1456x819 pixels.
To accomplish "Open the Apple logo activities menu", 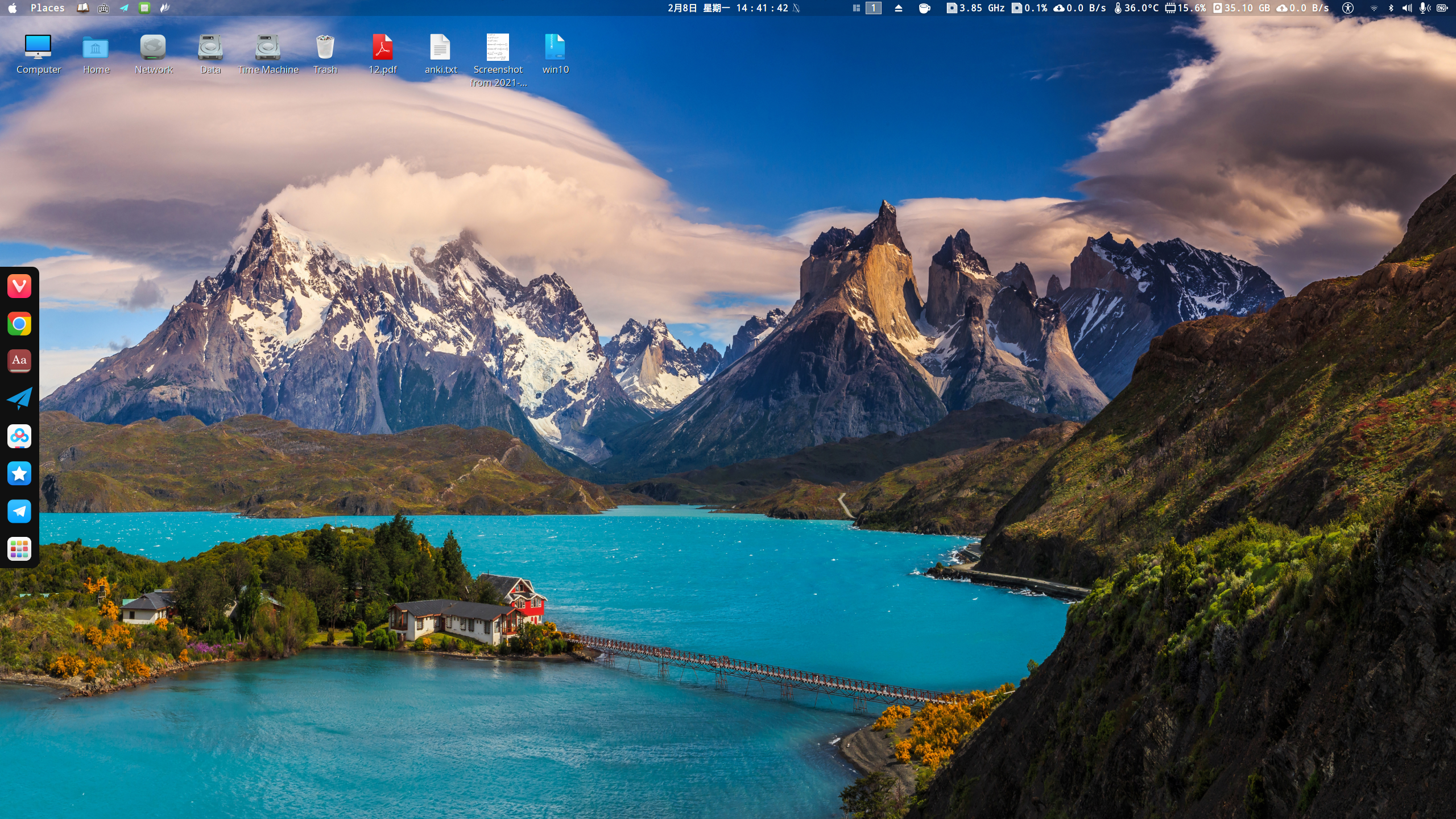I will click(x=12, y=8).
